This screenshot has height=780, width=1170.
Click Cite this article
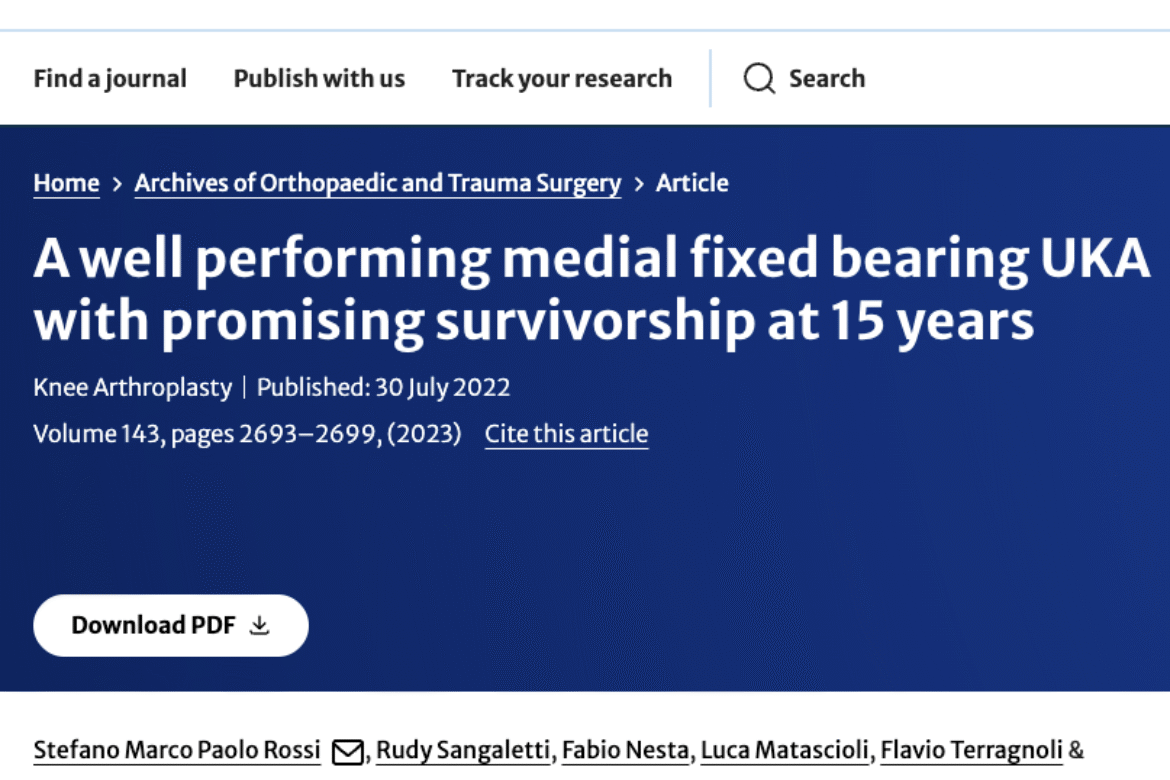pyautogui.click(x=566, y=433)
